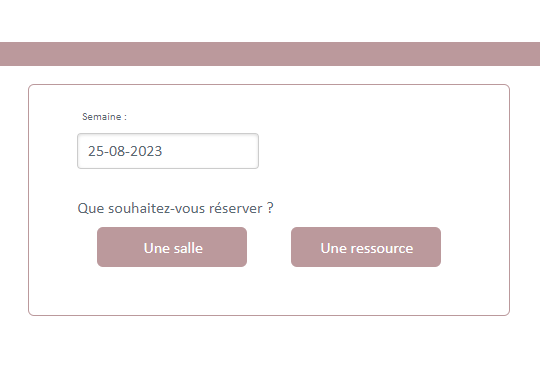Click the word 'ressource' on the button

pos(382,248)
